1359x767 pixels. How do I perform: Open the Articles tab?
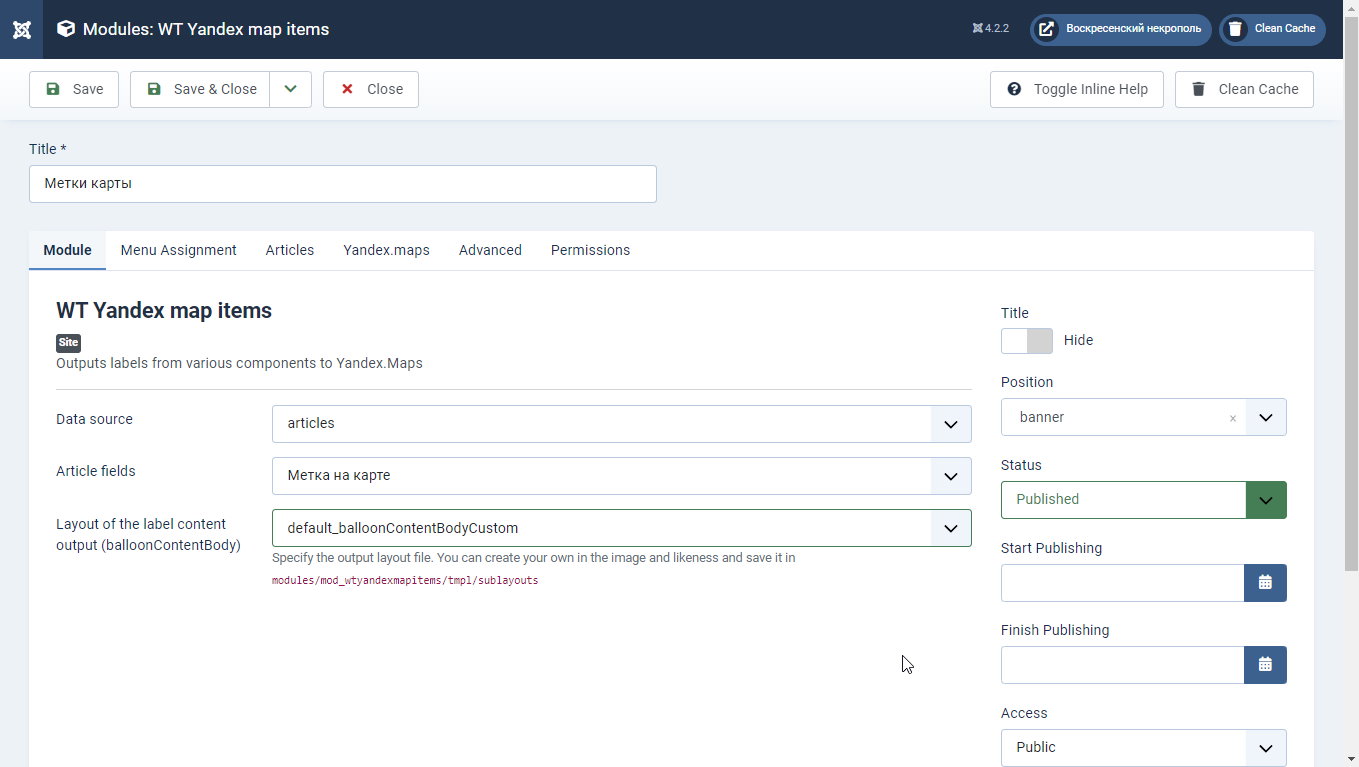[x=290, y=250]
